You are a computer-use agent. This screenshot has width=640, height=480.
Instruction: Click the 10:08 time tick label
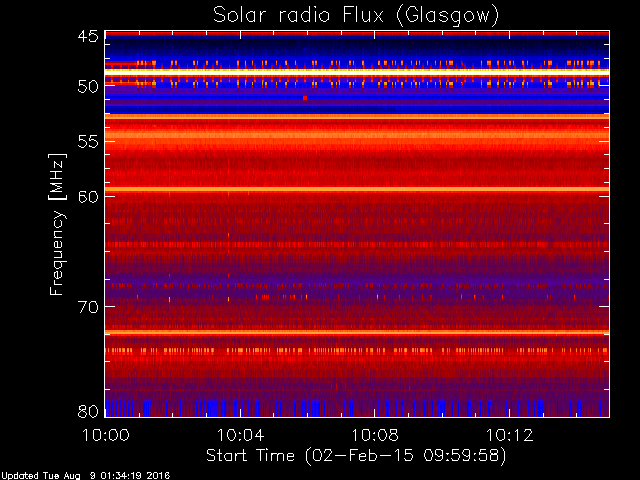click(375, 435)
